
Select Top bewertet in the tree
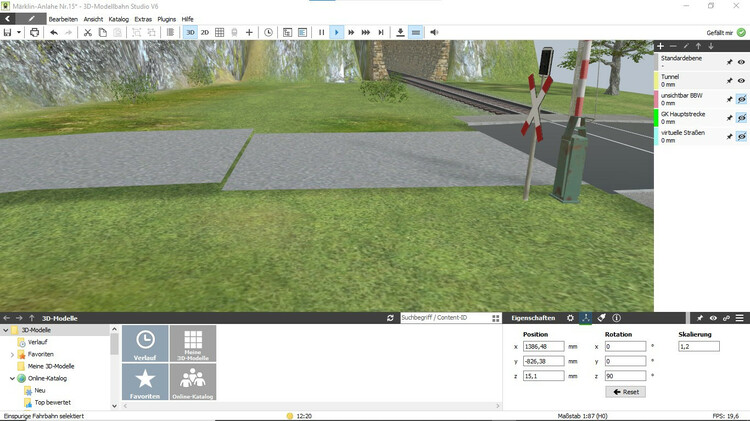point(53,403)
